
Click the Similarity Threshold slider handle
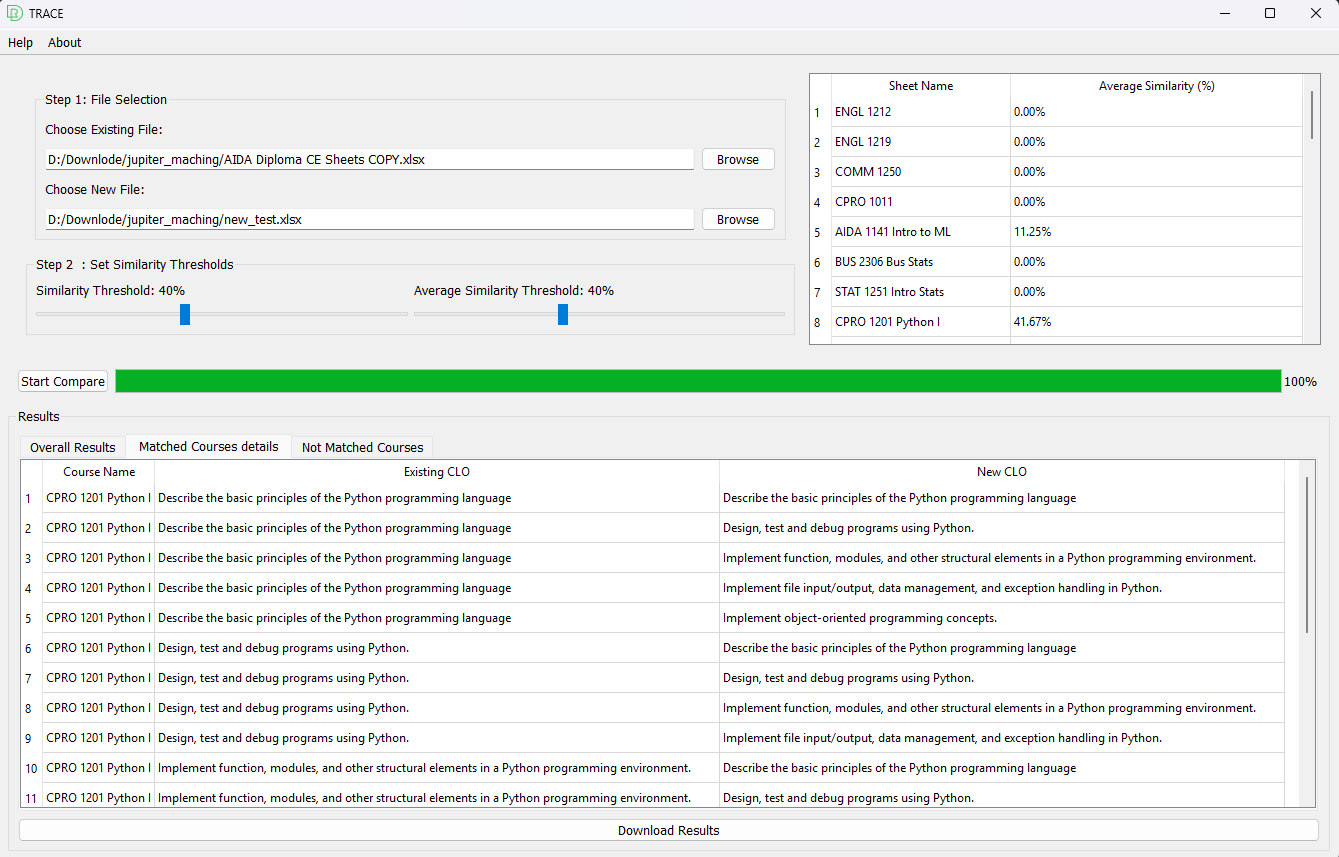(x=185, y=314)
